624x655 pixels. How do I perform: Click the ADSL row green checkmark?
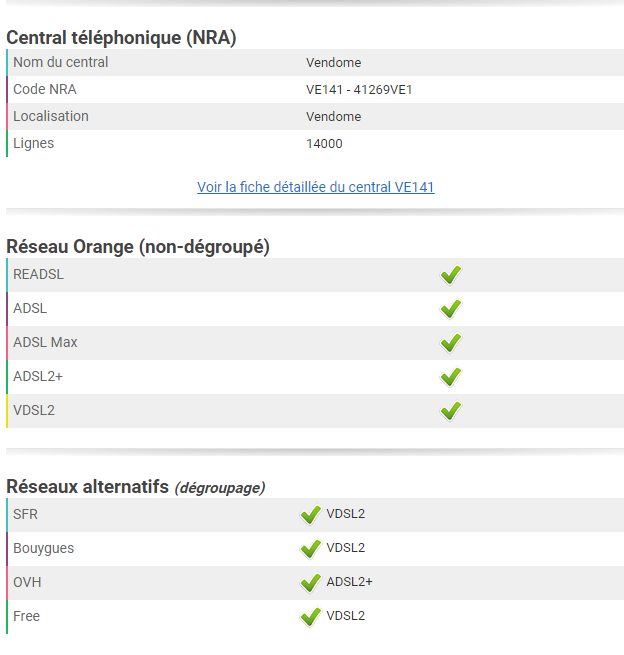(451, 309)
